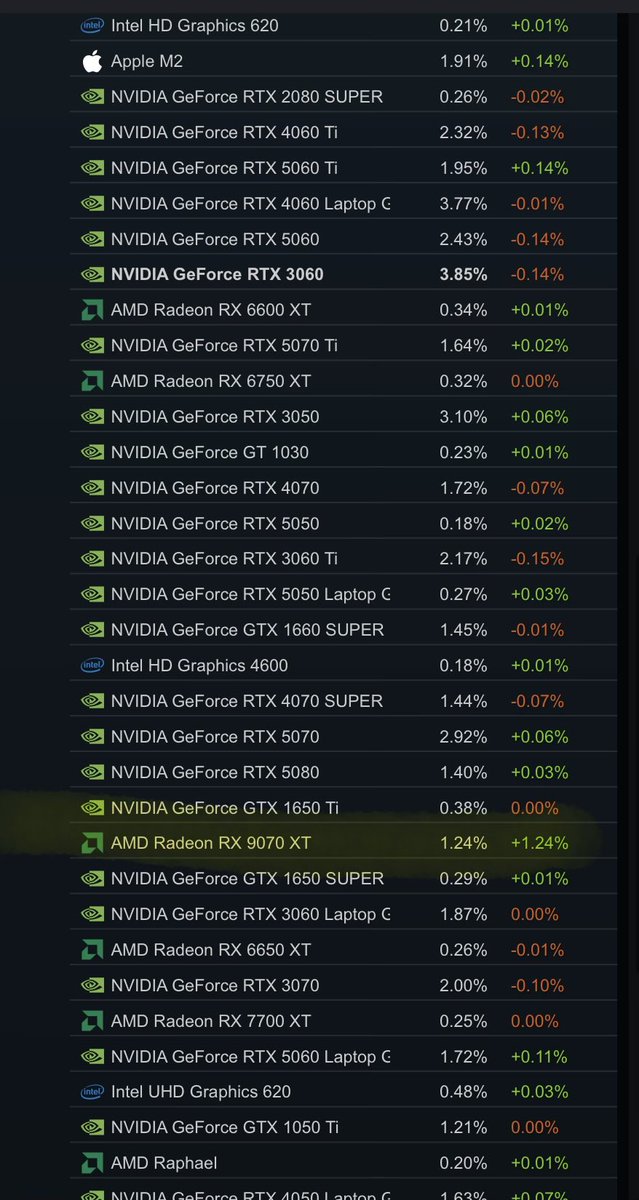Select 'NVIDIA GeForce RTX 3060 Laptop' row name
639x1200 pixels.
(x=251, y=915)
